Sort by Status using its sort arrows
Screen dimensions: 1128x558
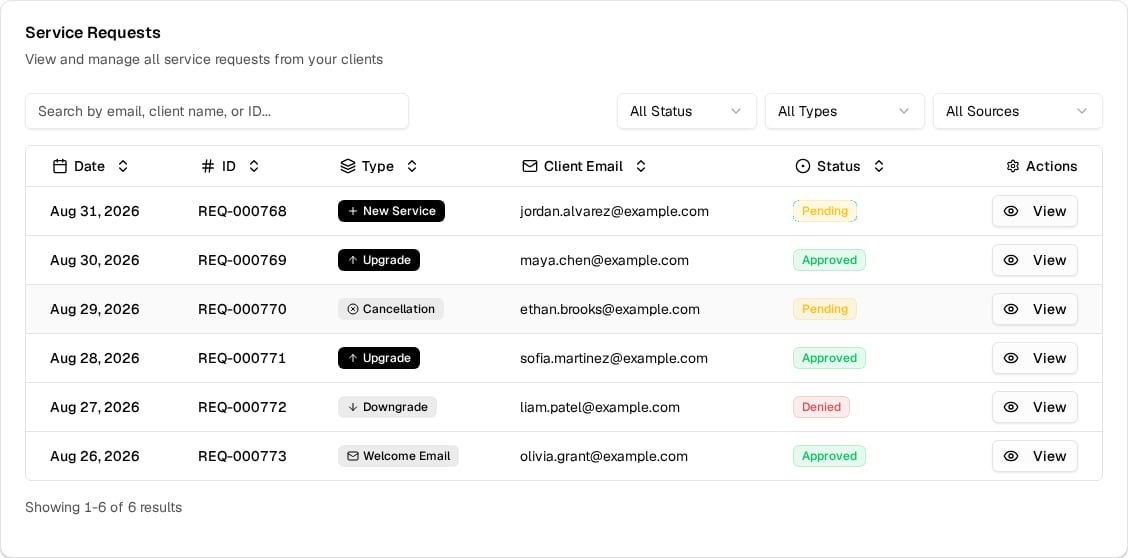click(878, 166)
